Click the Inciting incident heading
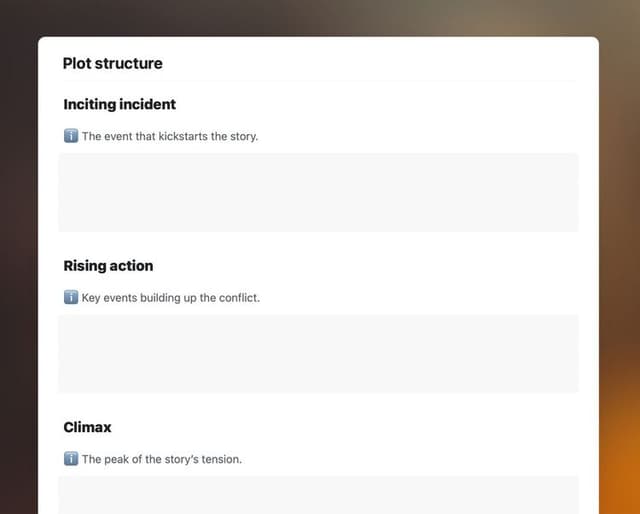 (x=120, y=104)
